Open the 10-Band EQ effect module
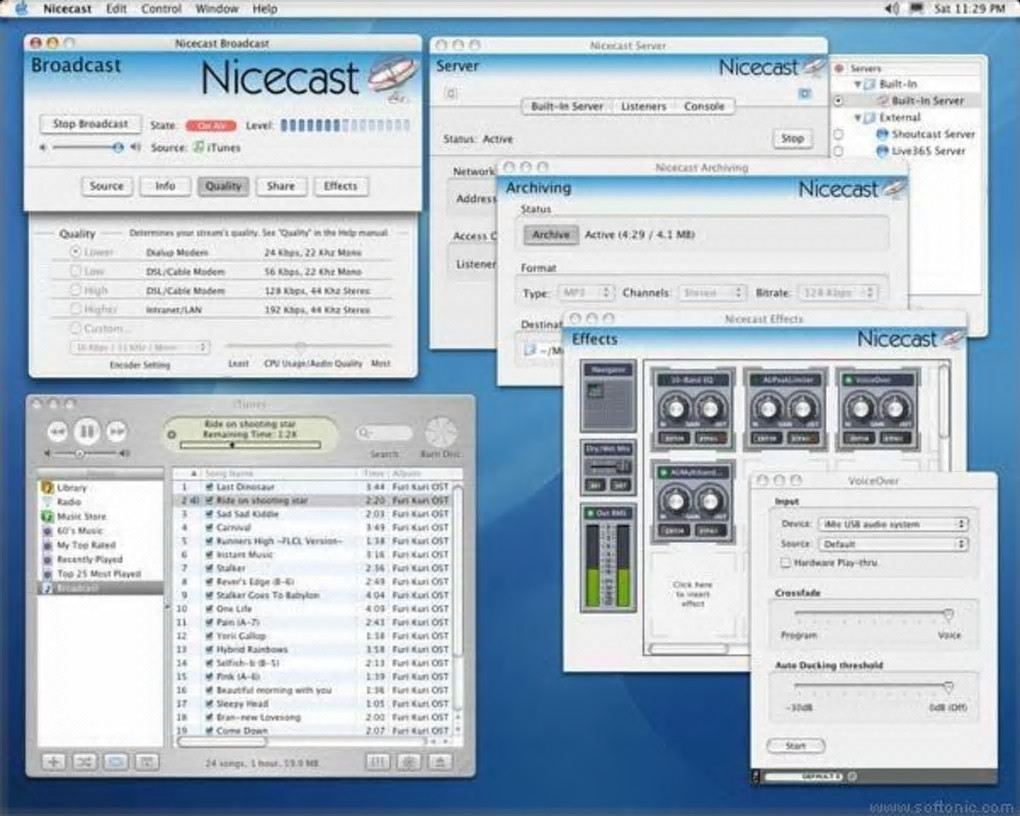 693,409
